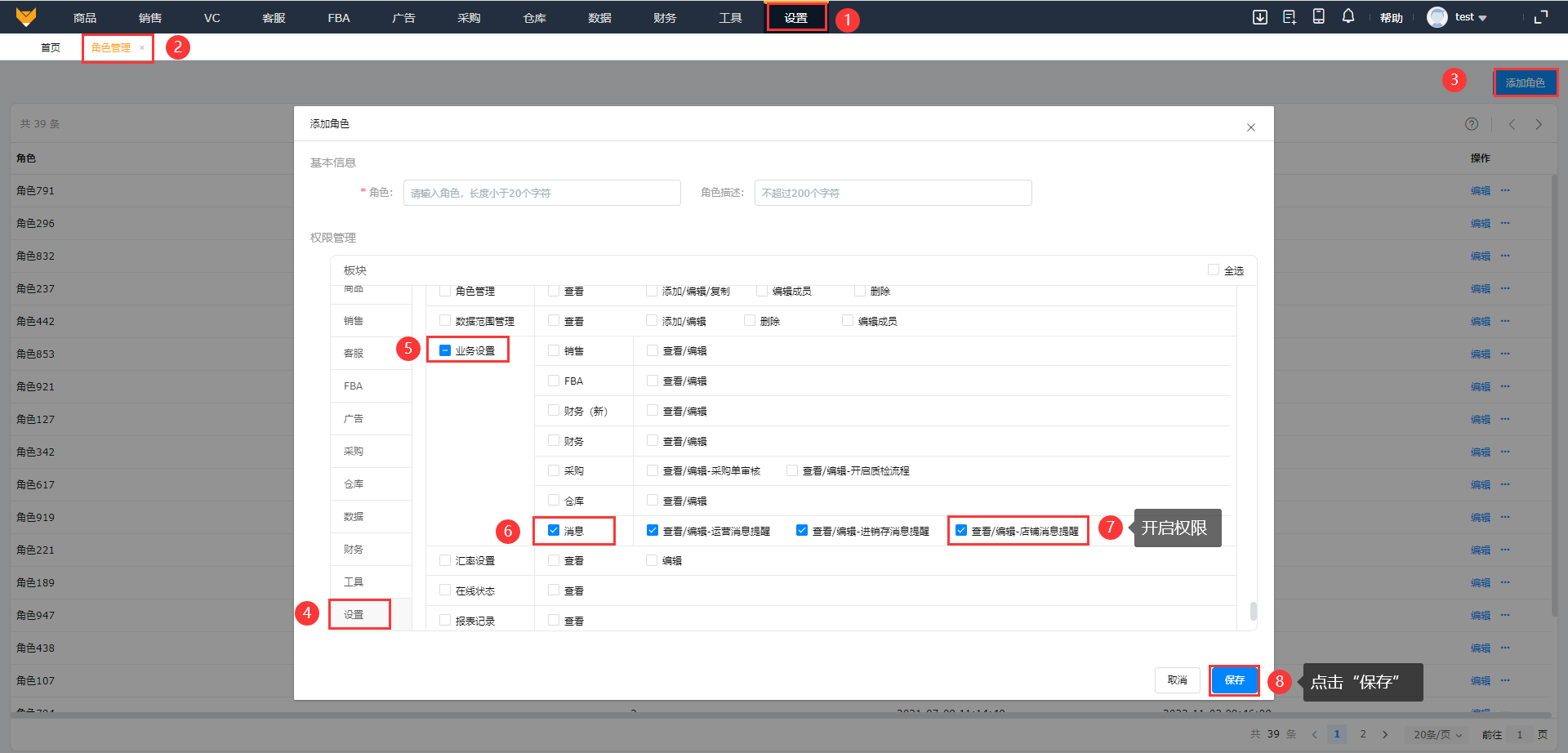Screen dimensions: 1568x753
Task: Uncheck 查看/编辑-店铺消息提醒 checkbox
Action: [x=961, y=530]
